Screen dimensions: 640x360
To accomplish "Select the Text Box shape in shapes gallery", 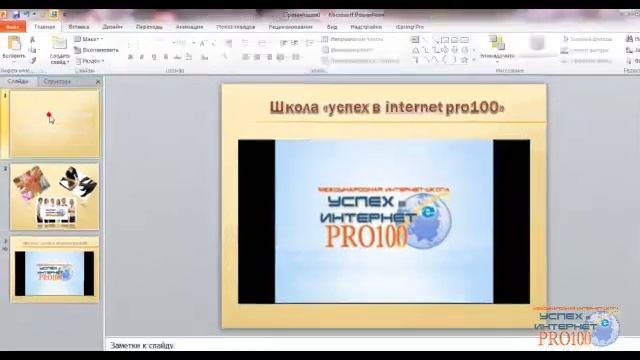I will click(x=415, y=40).
